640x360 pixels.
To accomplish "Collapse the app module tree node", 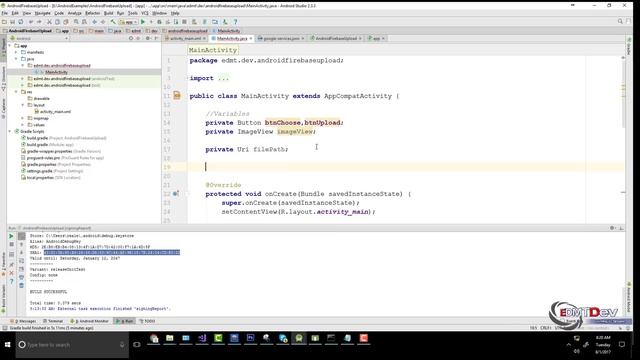I will click(x=10, y=46).
